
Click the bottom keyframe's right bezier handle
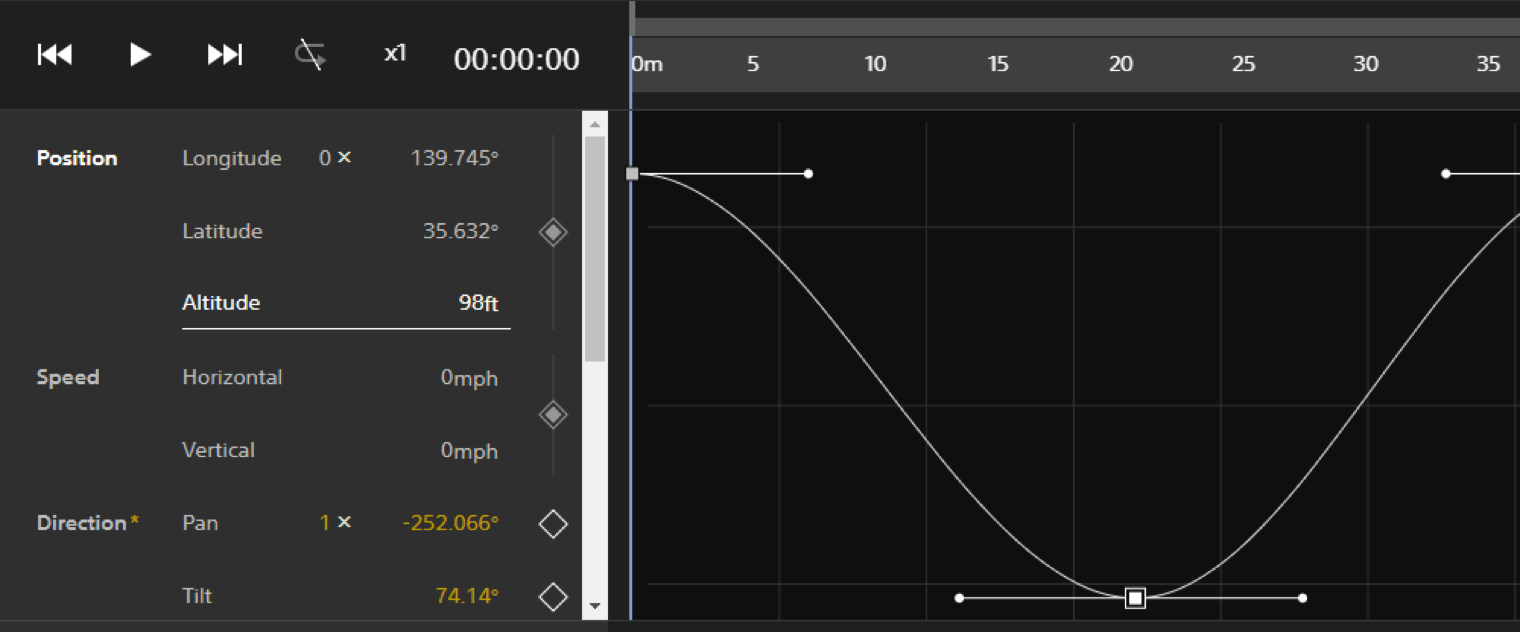click(1302, 598)
